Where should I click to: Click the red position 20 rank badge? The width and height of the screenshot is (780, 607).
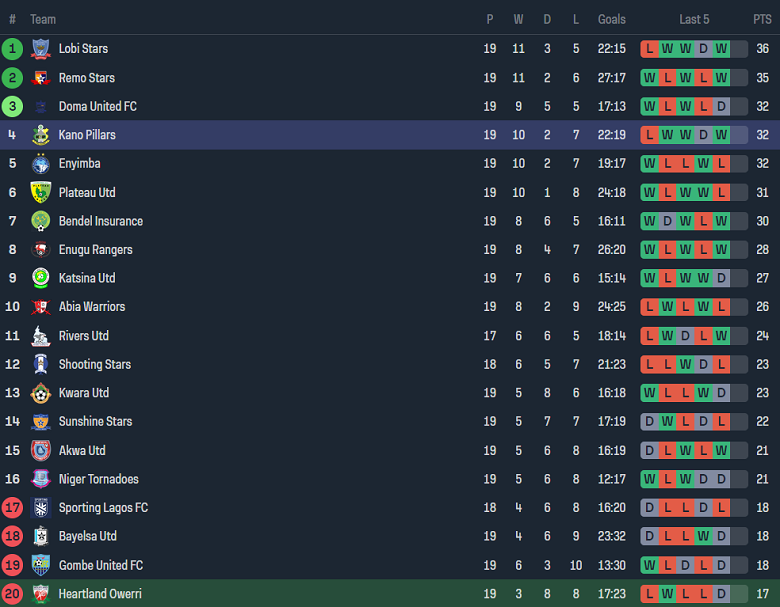click(x=12, y=594)
